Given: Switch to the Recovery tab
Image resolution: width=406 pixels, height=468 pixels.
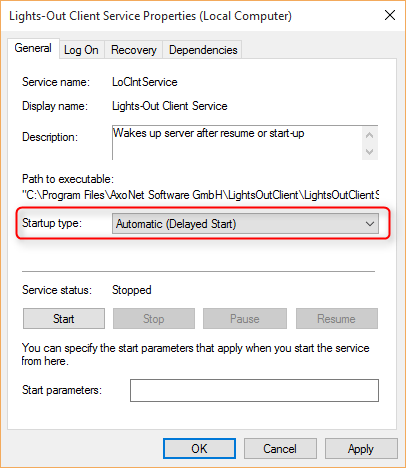Looking at the screenshot, I should [x=133, y=50].
